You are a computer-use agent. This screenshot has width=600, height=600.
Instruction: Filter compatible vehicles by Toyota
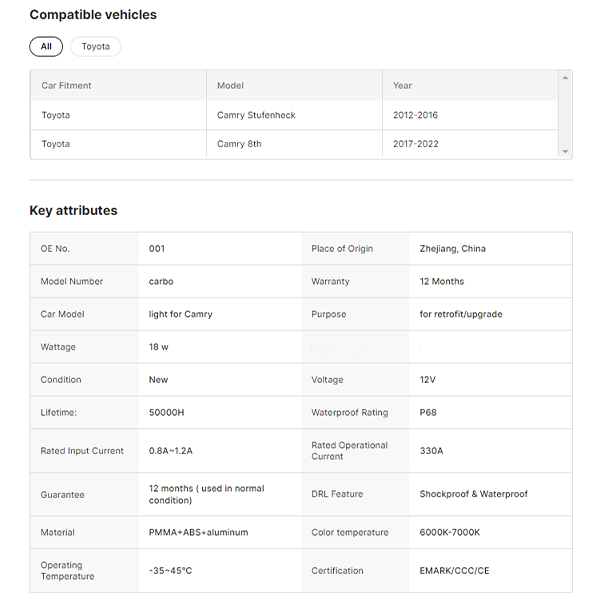coord(96,47)
